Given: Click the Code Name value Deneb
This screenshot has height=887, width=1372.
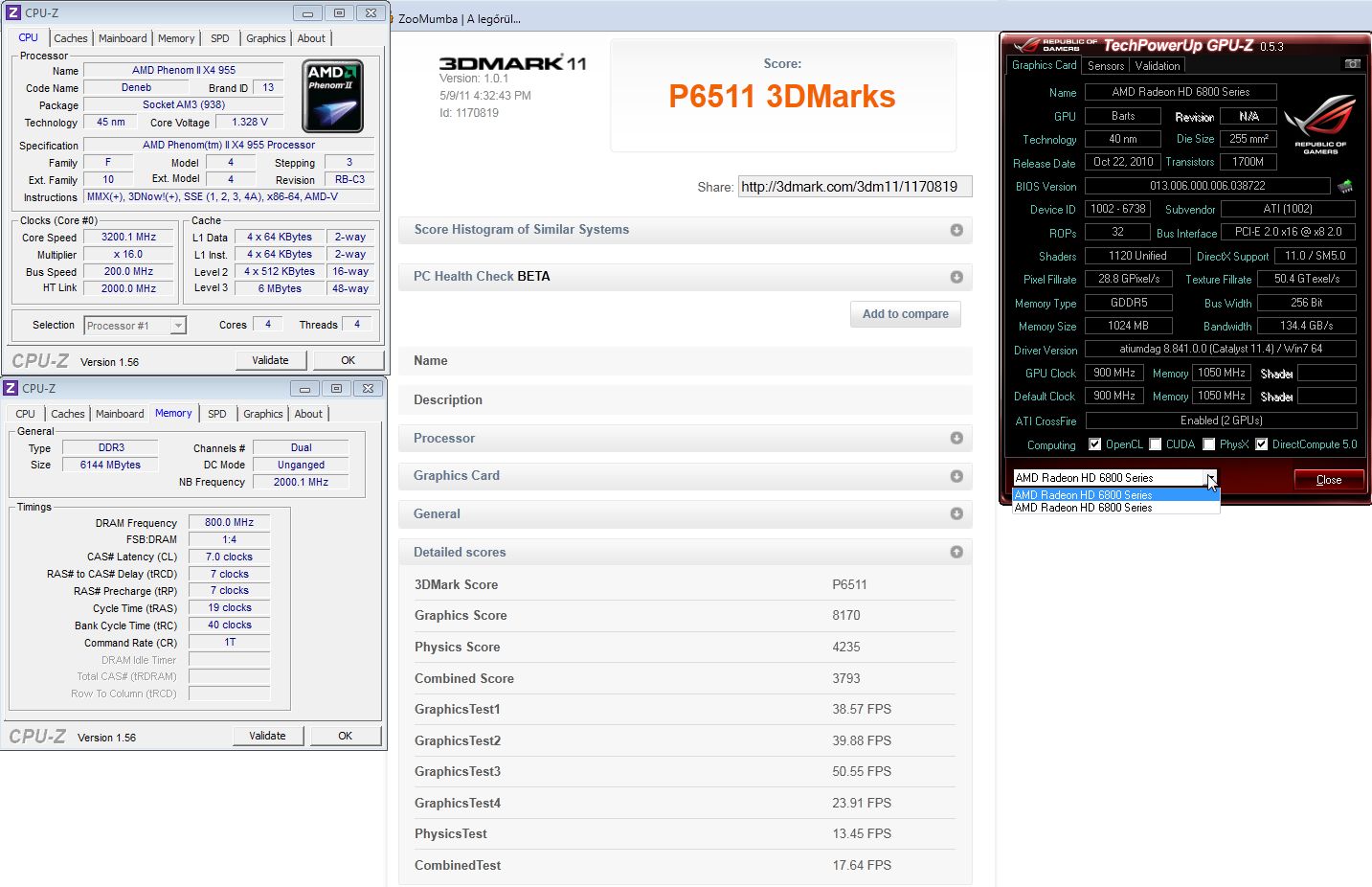Looking at the screenshot, I should (136, 87).
